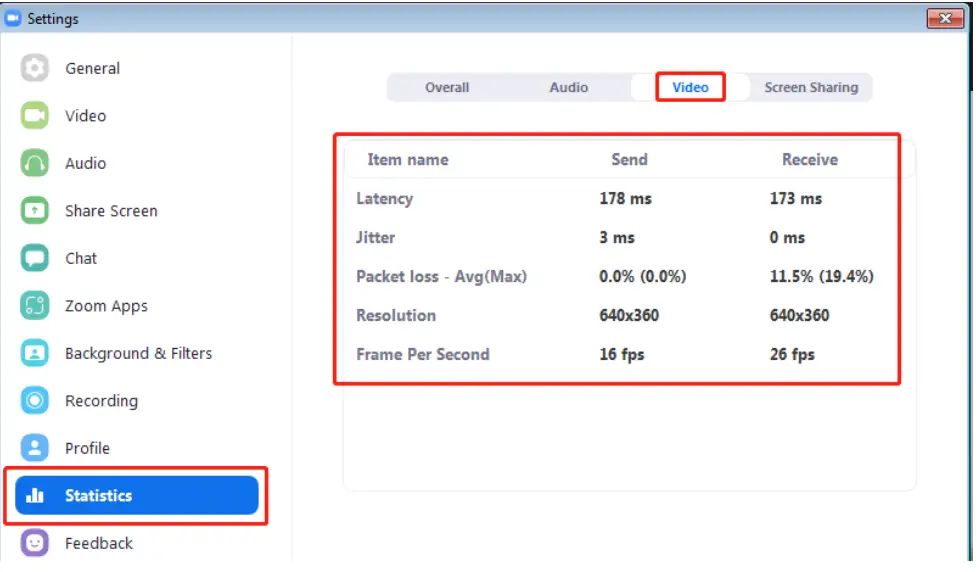The width and height of the screenshot is (979, 572).
Task: Click the General gear icon
Action: tap(34, 68)
